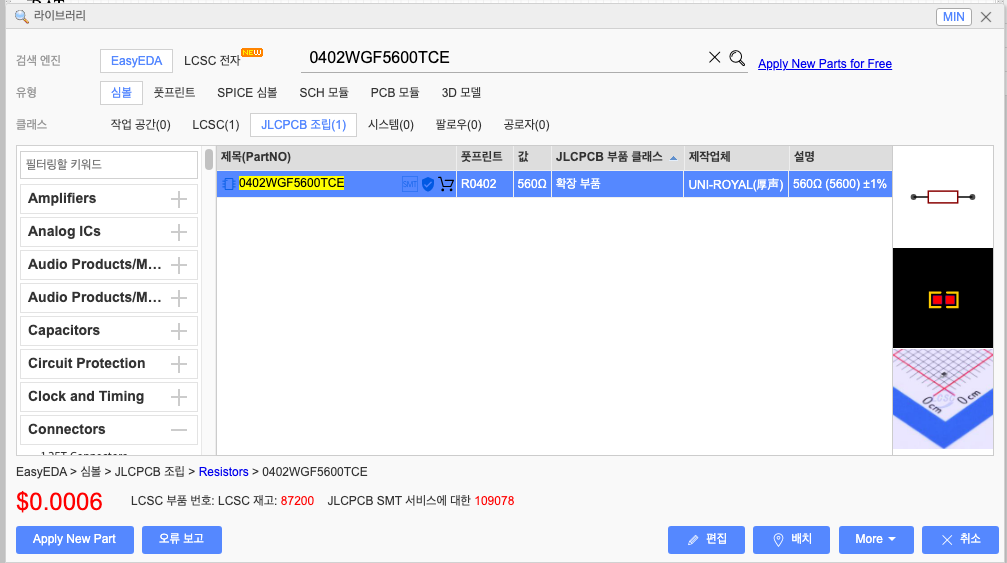This screenshot has width=1007, height=563.
Task: Click the R0402 footprint cell
Action: pos(485,184)
